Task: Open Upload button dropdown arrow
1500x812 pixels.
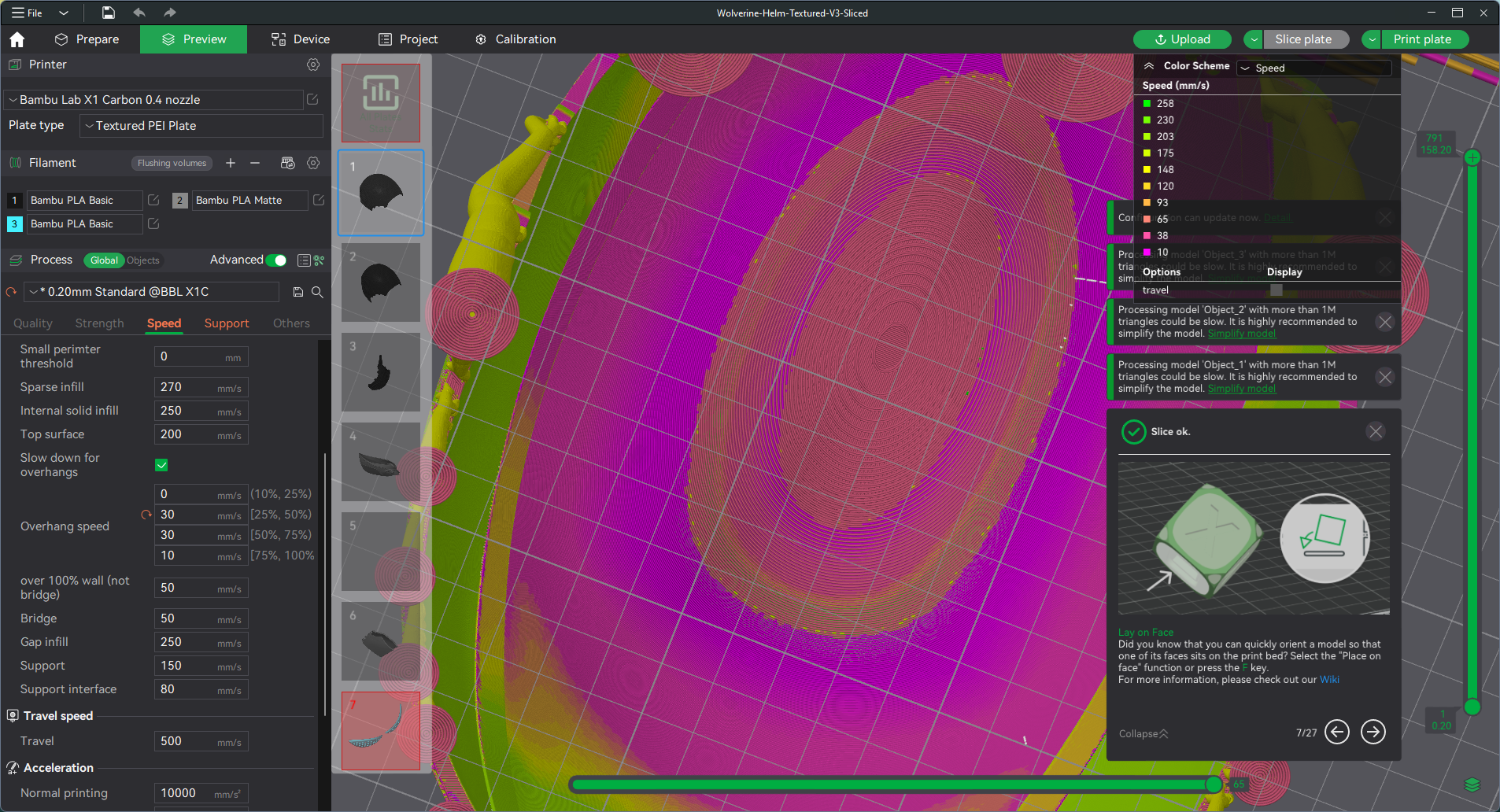Action: [x=1254, y=39]
